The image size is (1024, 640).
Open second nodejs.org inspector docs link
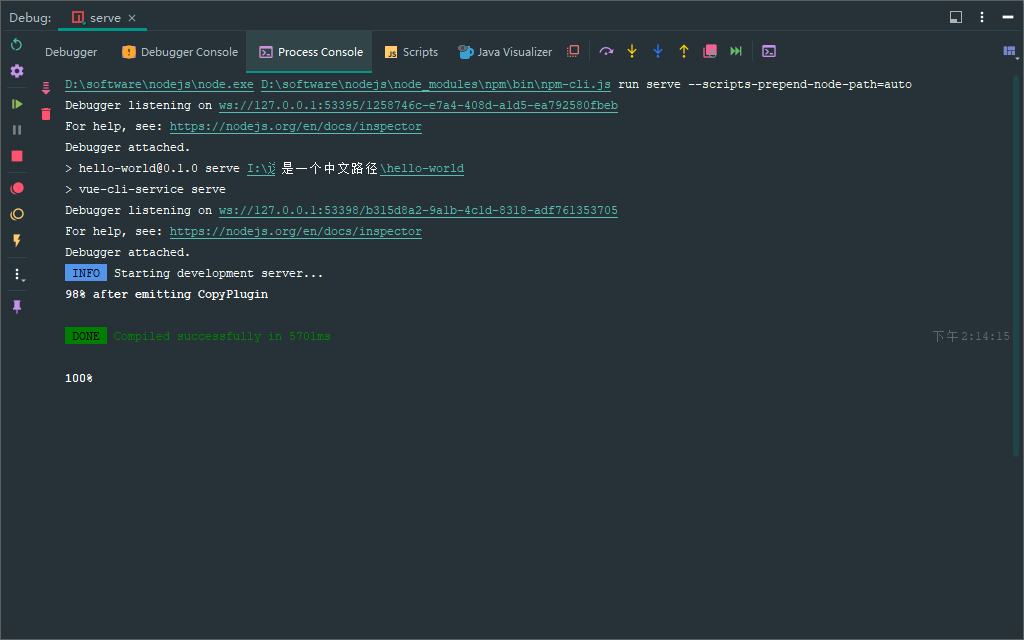(x=295, y=231)
